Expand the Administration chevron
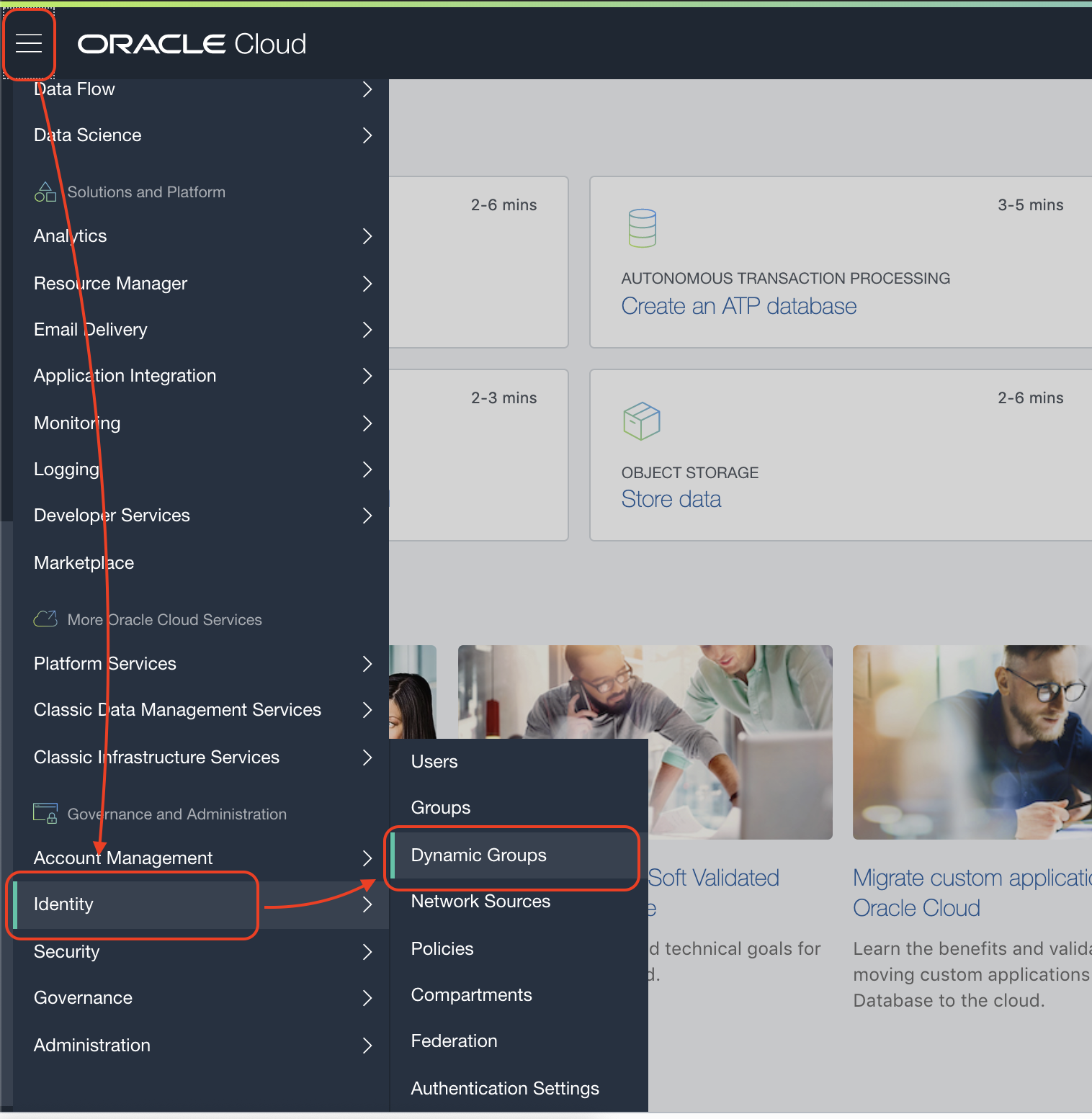Viewport: 1092px width, 1119px height. [367, 1046]
